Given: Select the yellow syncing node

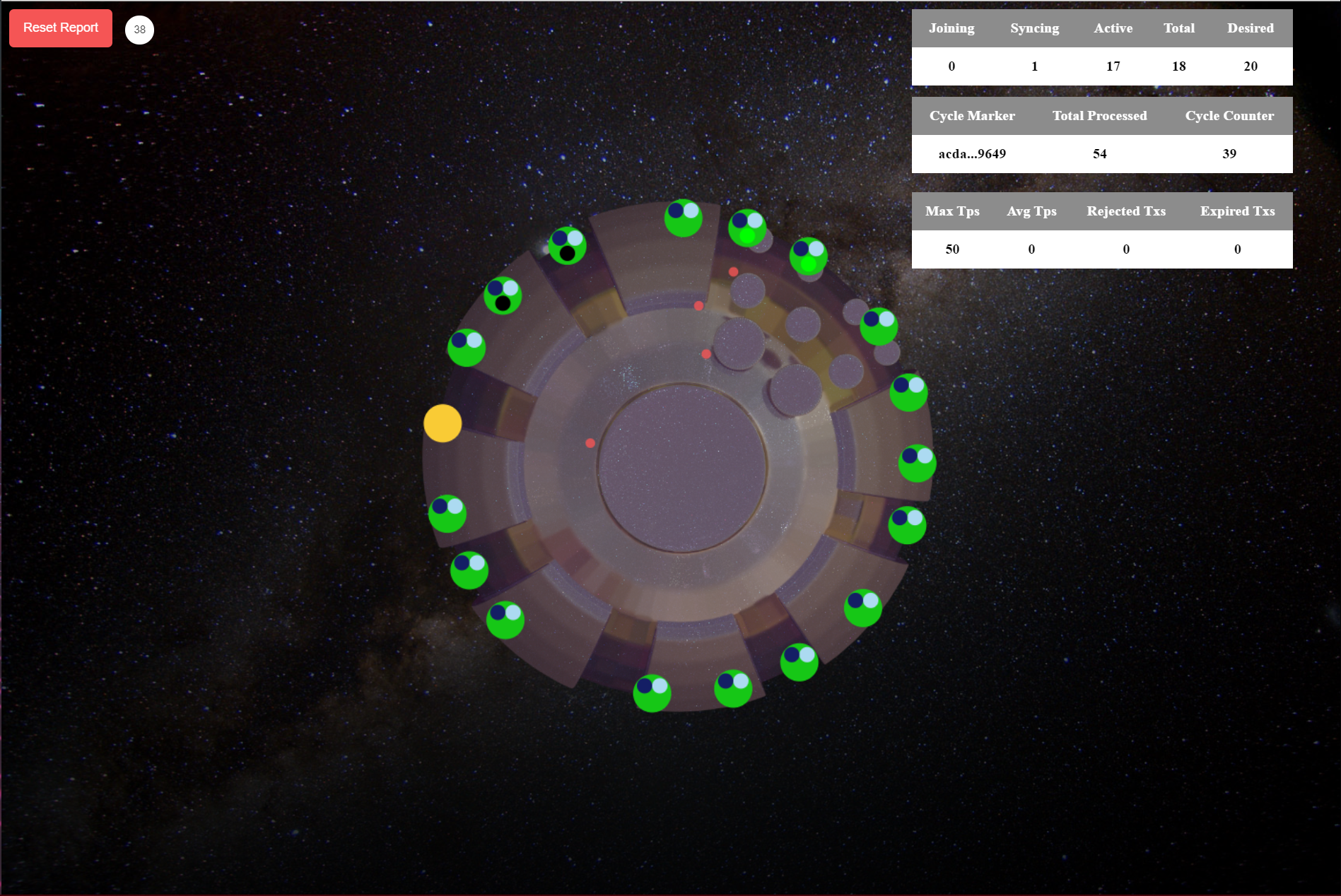Looking at the screenshot, I should tap(443, 423).
